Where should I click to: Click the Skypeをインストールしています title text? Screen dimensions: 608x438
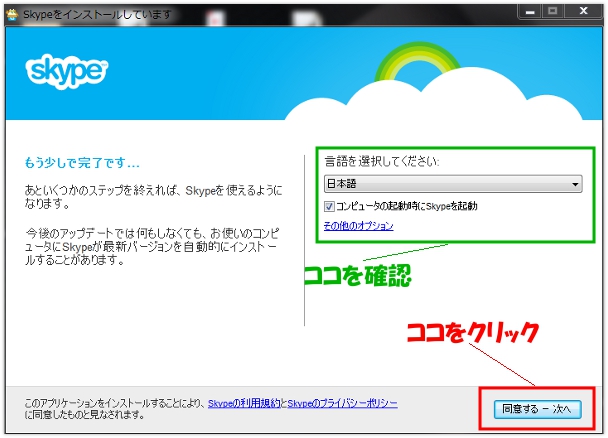click(97, 15)
